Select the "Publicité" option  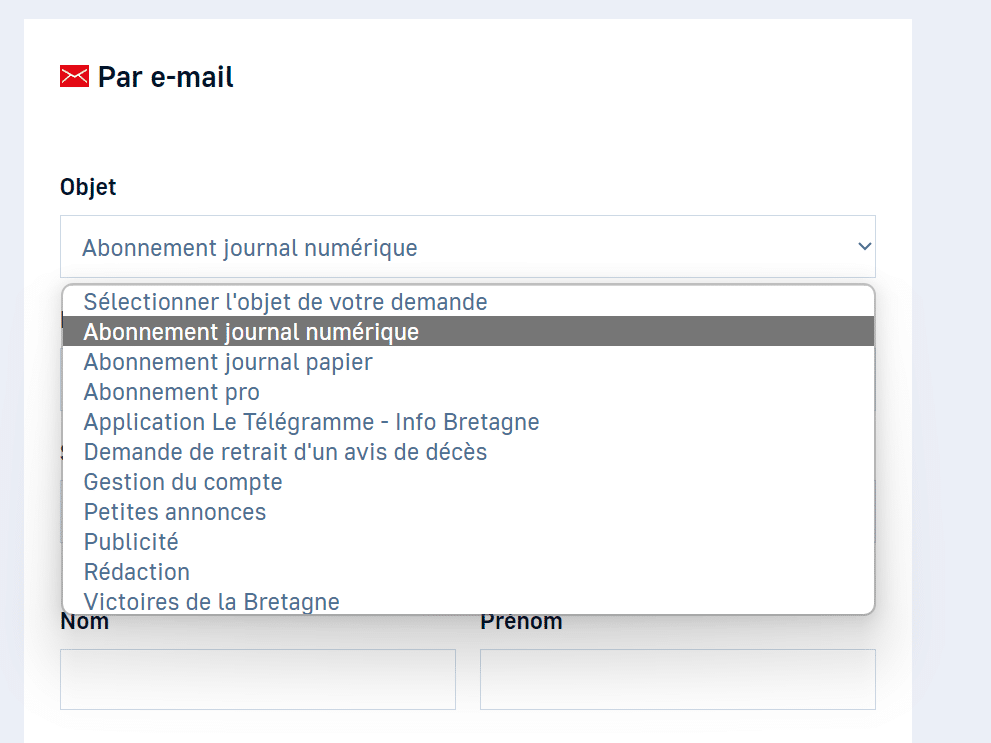pyautogui.click(x=131, y=542)
